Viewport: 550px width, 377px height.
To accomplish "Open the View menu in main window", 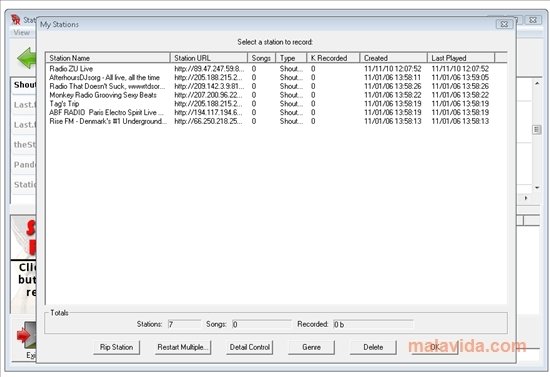I will (21, 33).
